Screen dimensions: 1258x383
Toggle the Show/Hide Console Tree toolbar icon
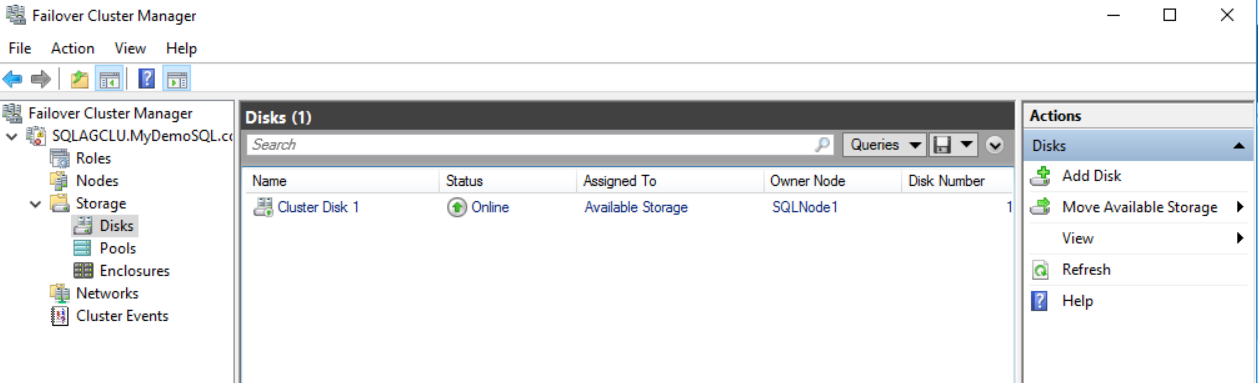pyautogui.click(x=110, y=79)
